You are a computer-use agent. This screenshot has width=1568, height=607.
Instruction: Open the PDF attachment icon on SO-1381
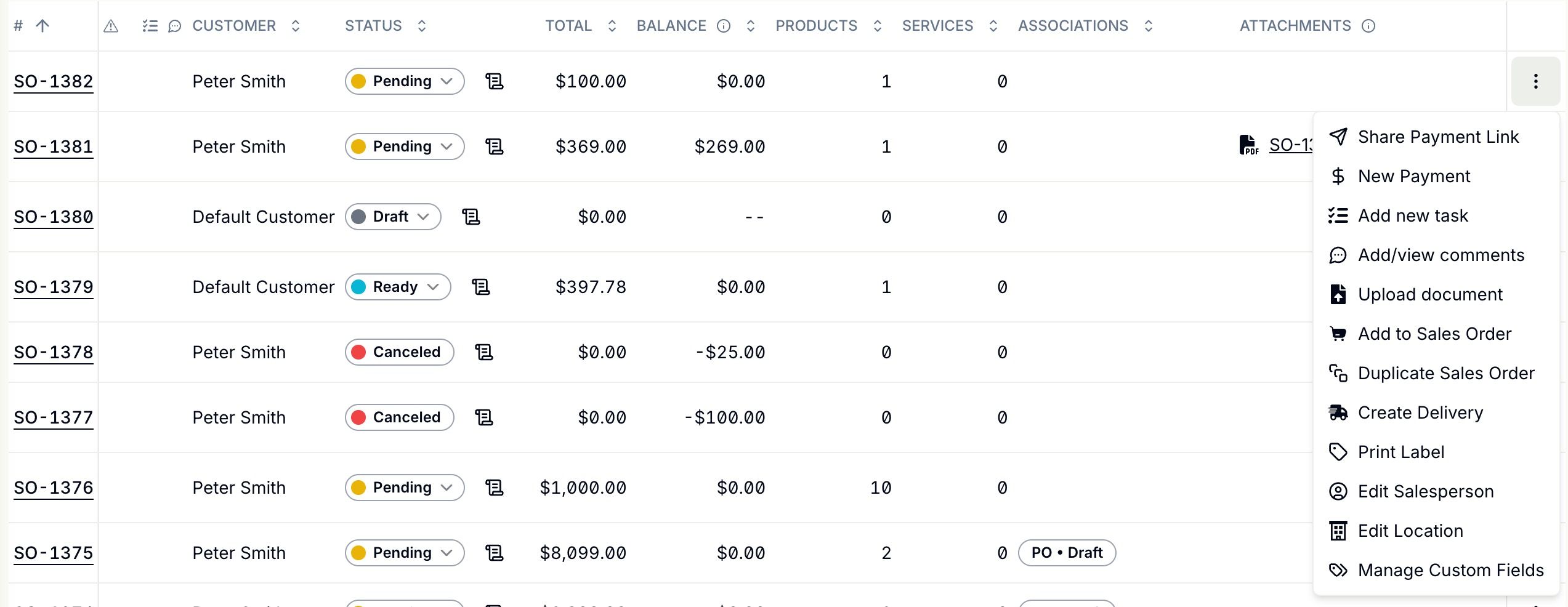point(1248,145)
